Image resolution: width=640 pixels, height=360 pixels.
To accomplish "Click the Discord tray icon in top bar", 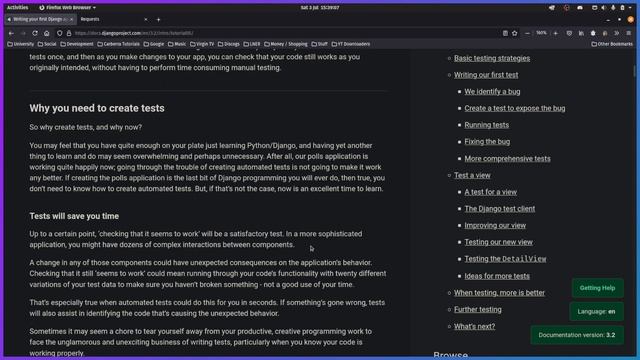I will coord(580,7).
